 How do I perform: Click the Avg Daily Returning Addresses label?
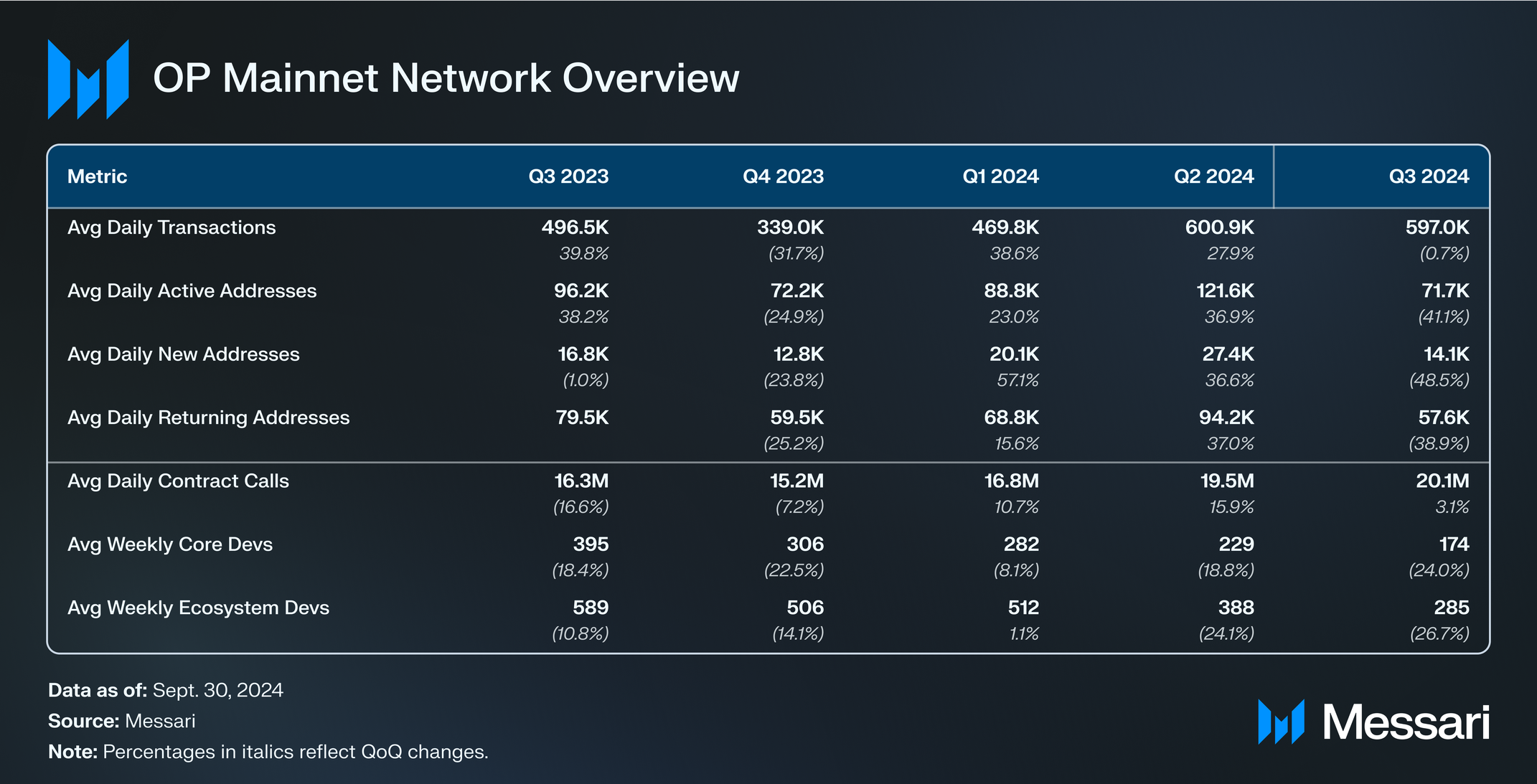208,418
